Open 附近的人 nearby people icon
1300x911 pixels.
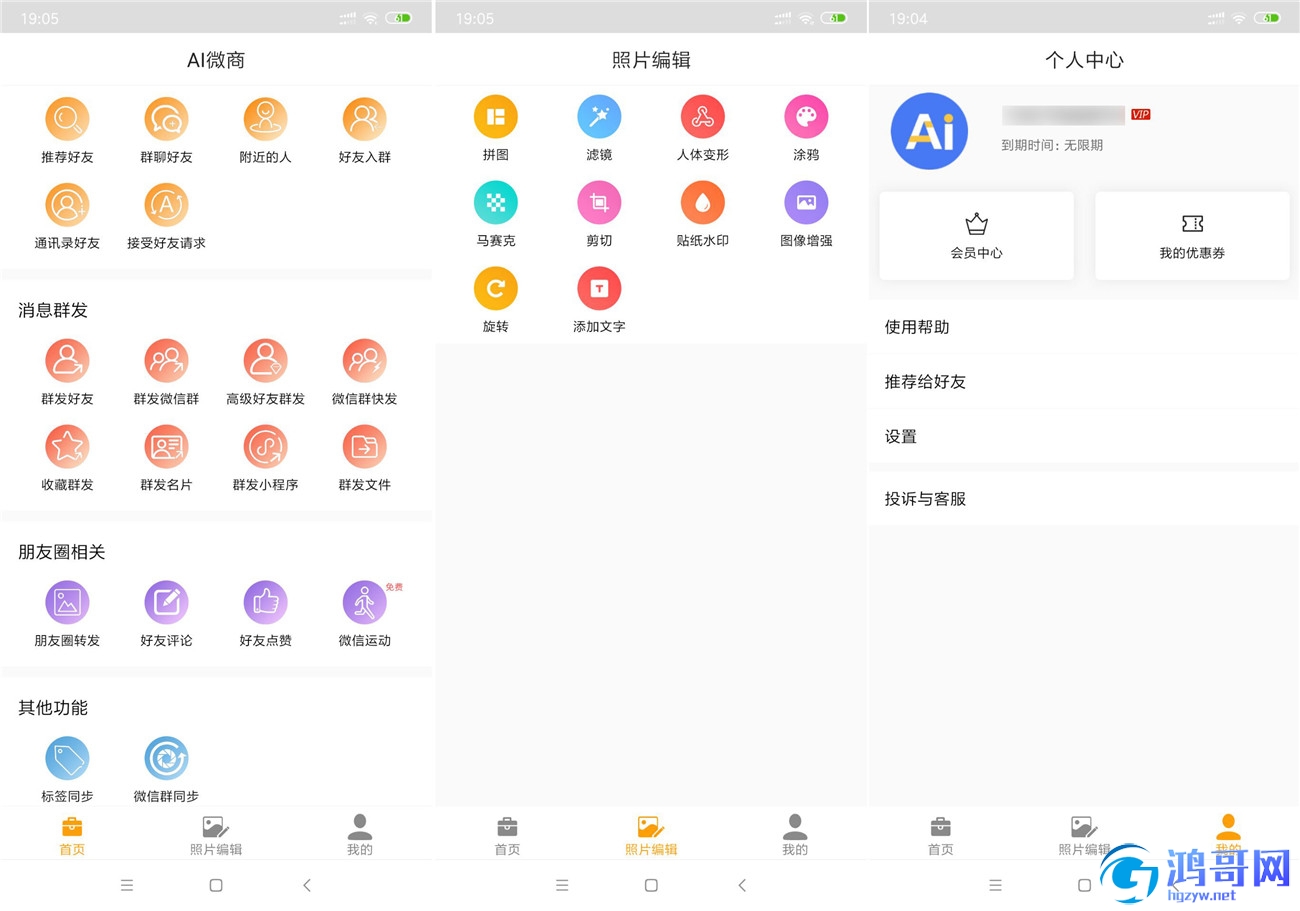point(265,119)
